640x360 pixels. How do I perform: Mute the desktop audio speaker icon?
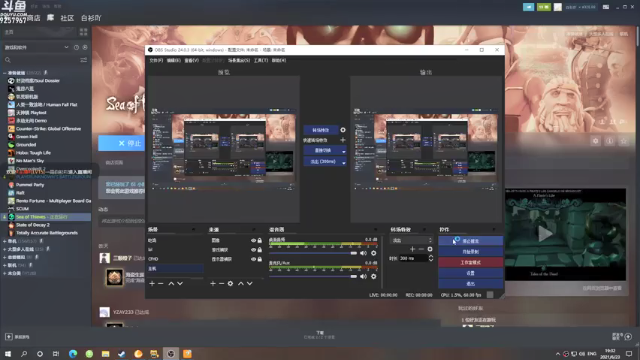click(x=363, y=253)
